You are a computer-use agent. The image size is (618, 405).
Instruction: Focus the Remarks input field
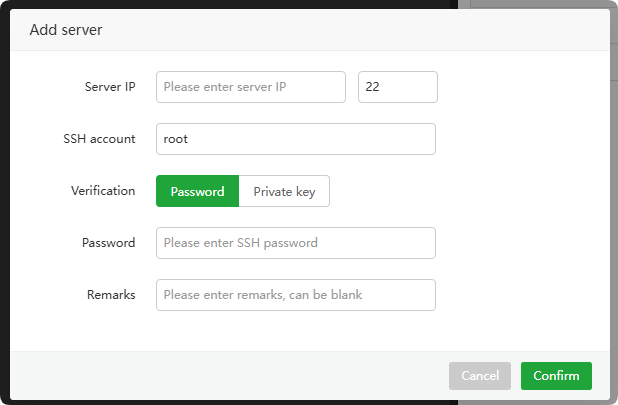coord(295,295)
